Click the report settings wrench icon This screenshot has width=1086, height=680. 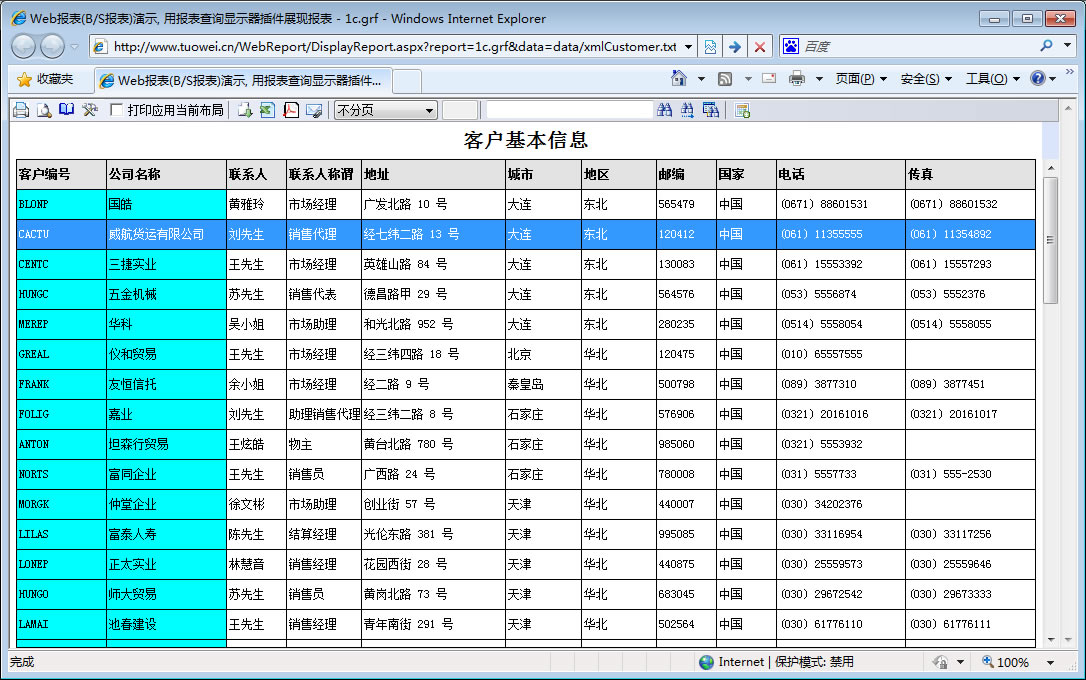(x=90, y=110)
